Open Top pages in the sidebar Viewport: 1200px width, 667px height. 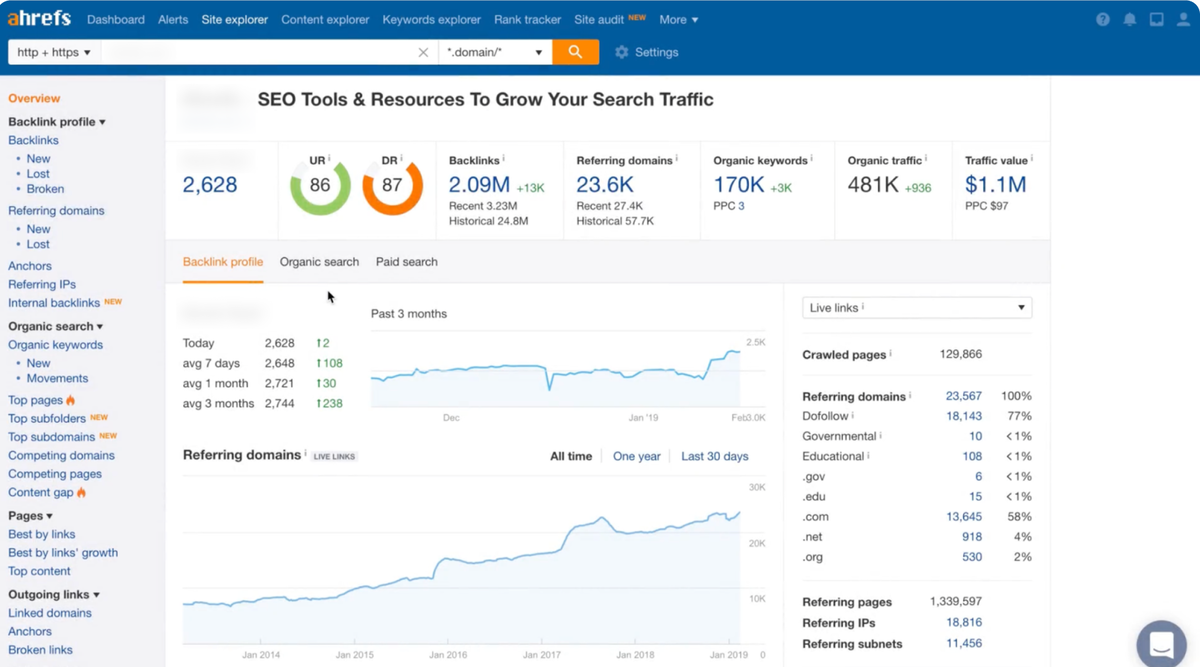coord(35,400)
